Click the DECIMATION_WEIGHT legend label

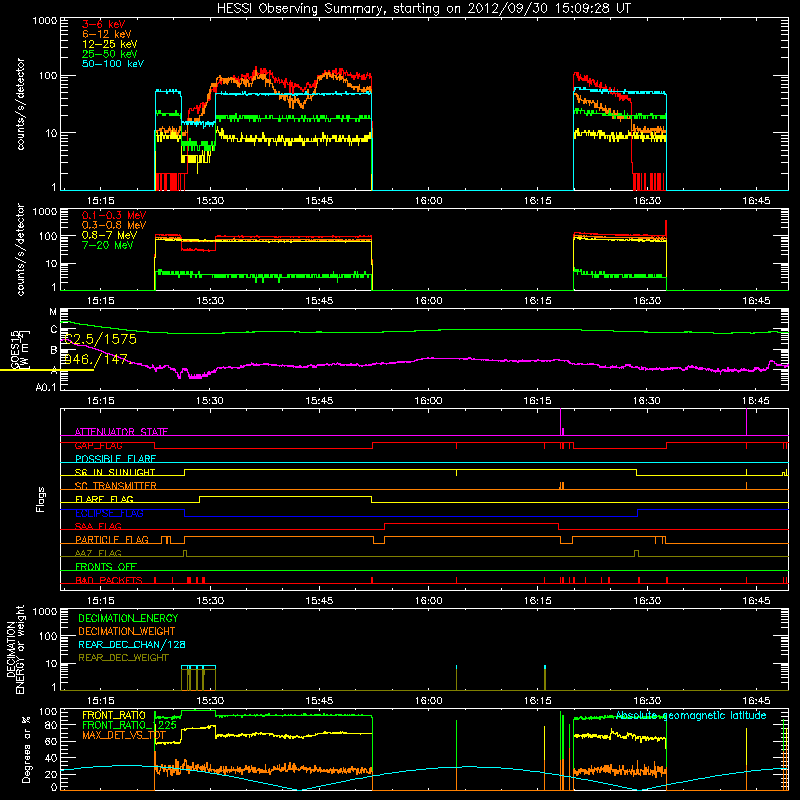click(x=127, y=631)
